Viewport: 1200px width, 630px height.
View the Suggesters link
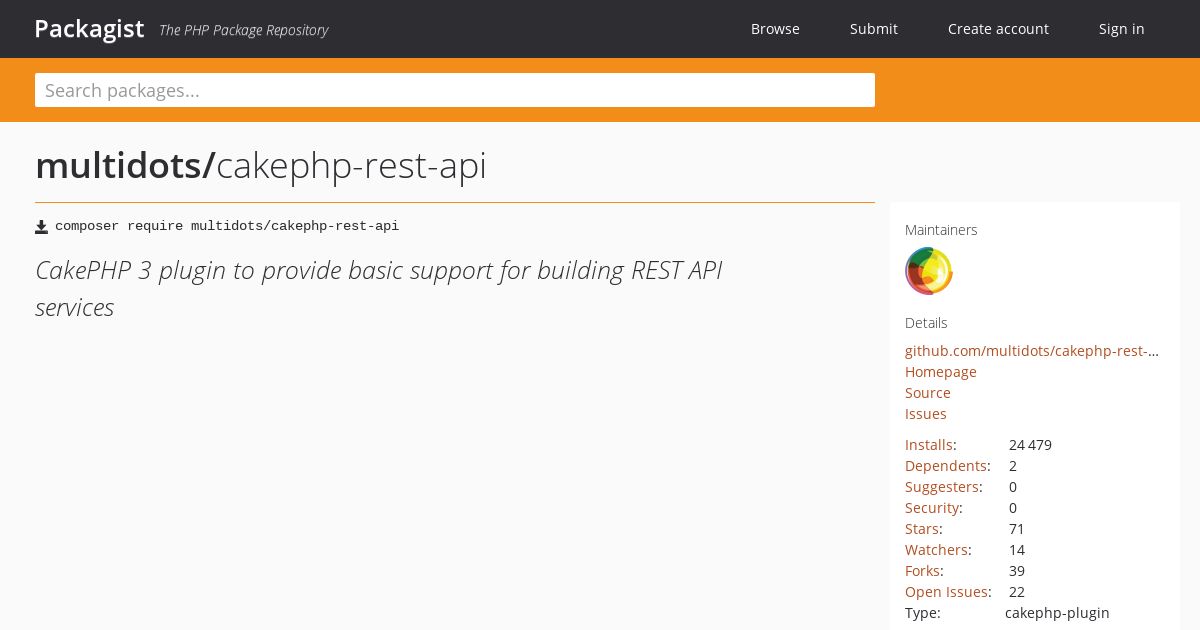tap(942, 487)
